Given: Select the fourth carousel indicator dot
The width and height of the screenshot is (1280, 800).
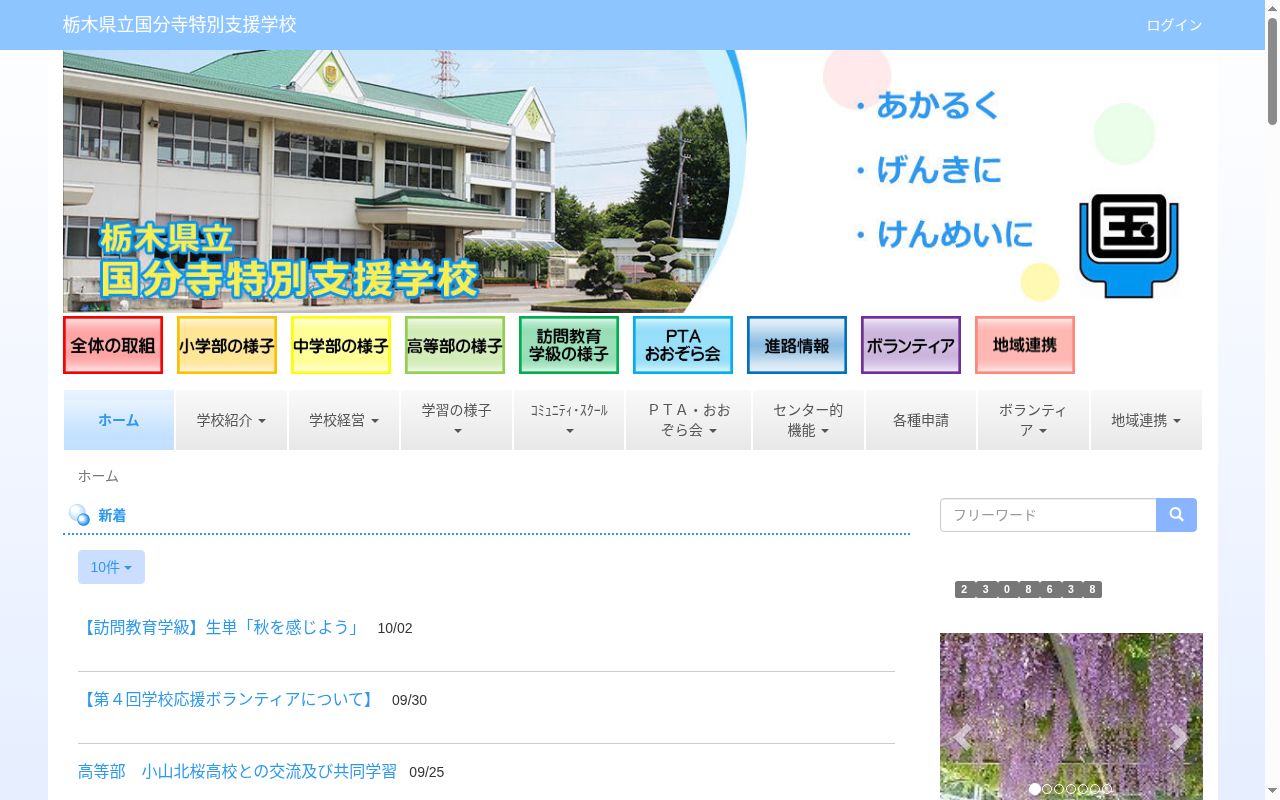Looking at the screenshot, I should pos(1071,789).
